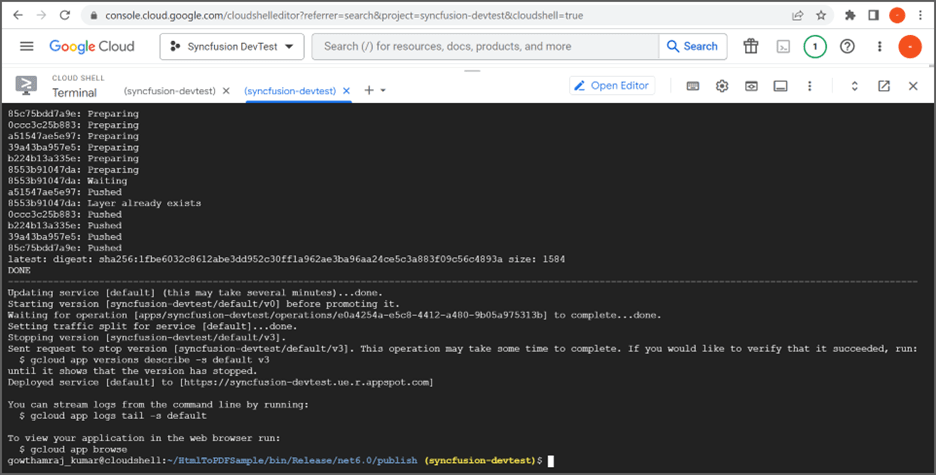Click the blue Search button
This screenshot has height=475, width=936.
click(692, 47)
